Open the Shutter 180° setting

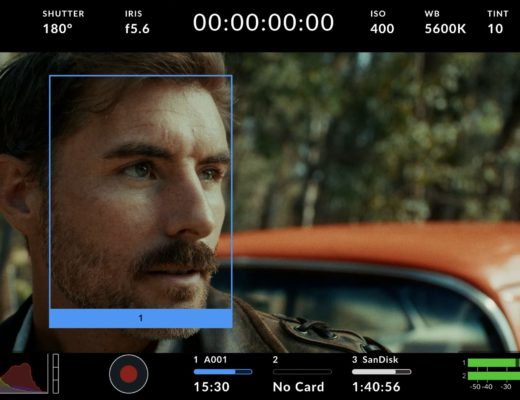pyautogui.click(x=63, y=22)
